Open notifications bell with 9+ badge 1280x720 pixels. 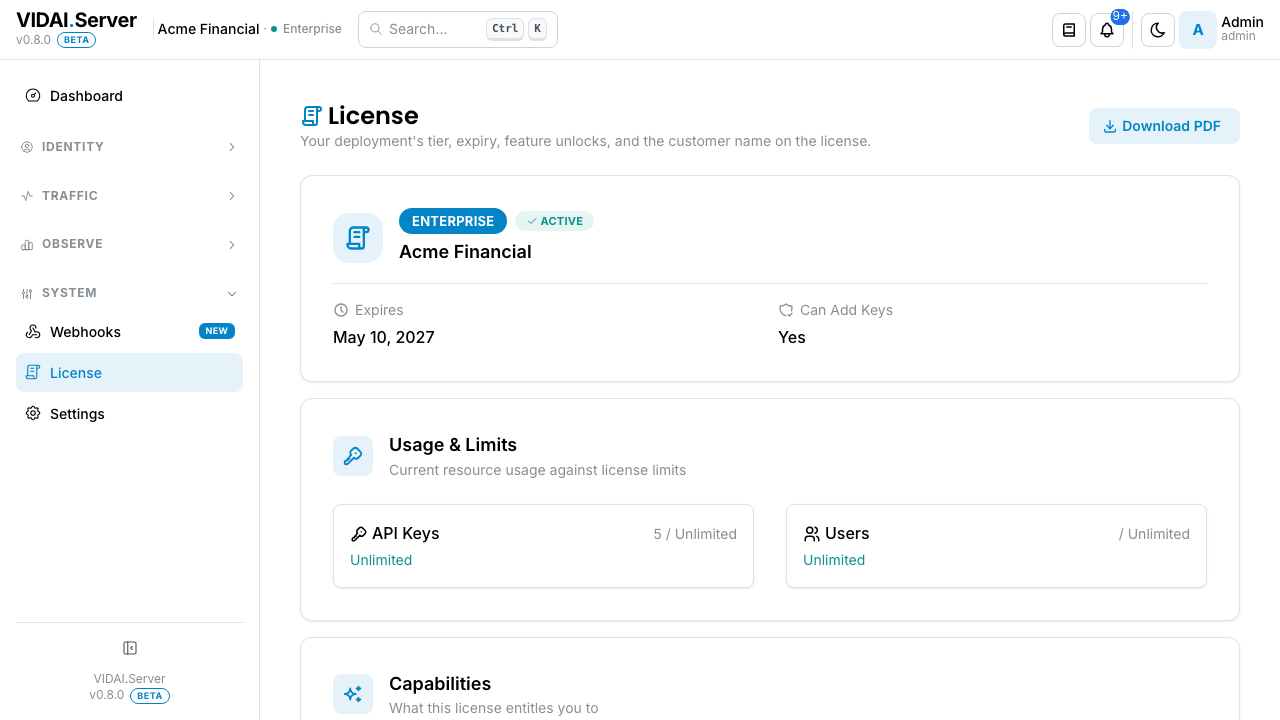(x=1107, y=30)
